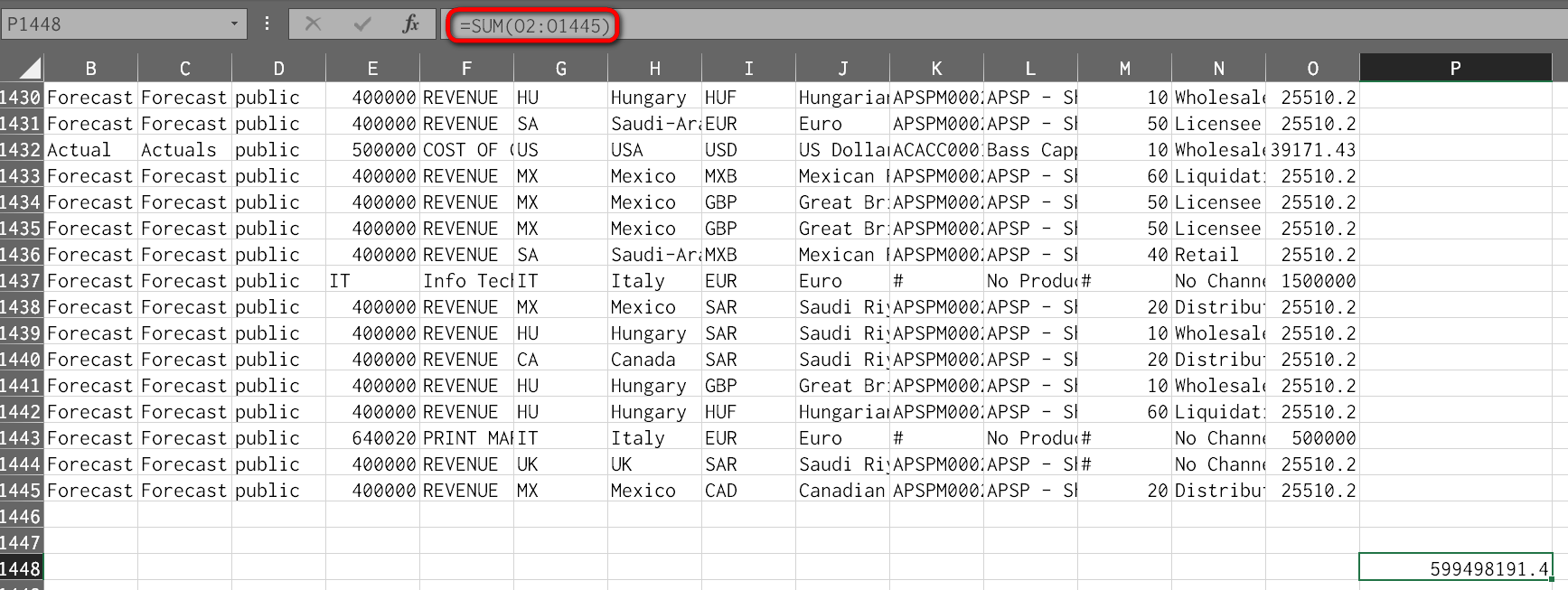Screen dimensions: 1568x590
Task: Select column C header
Action: pos(185,69)
